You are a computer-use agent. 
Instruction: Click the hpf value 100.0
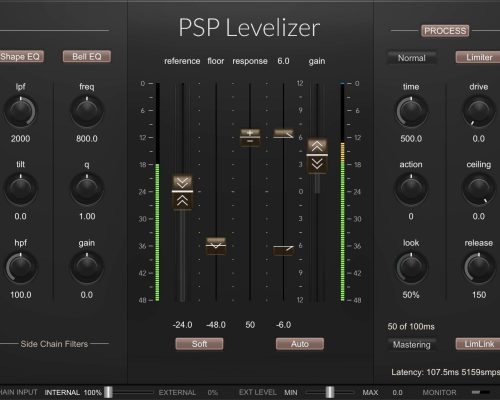tap(21, 295)
